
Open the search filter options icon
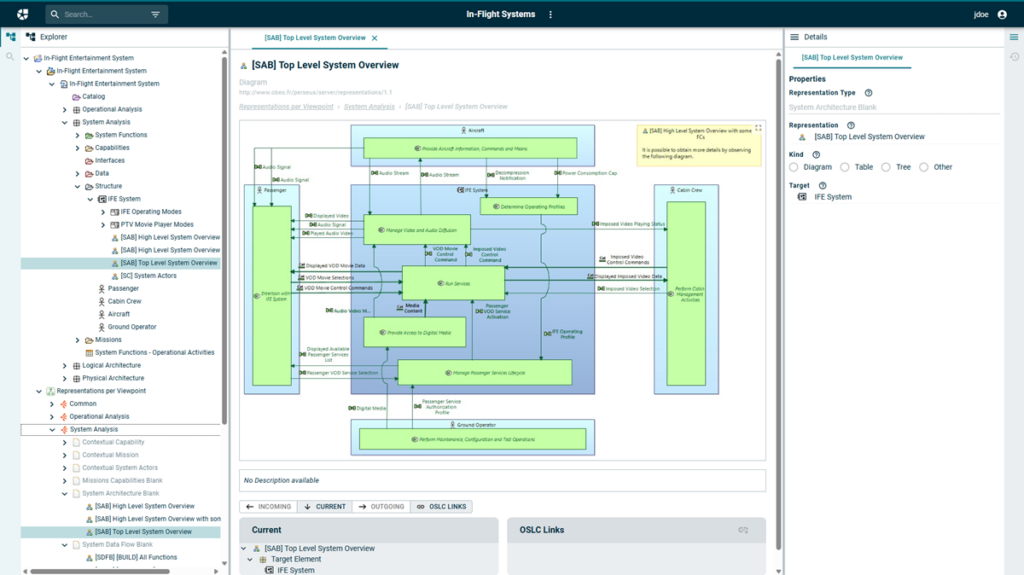coord(155,15)
